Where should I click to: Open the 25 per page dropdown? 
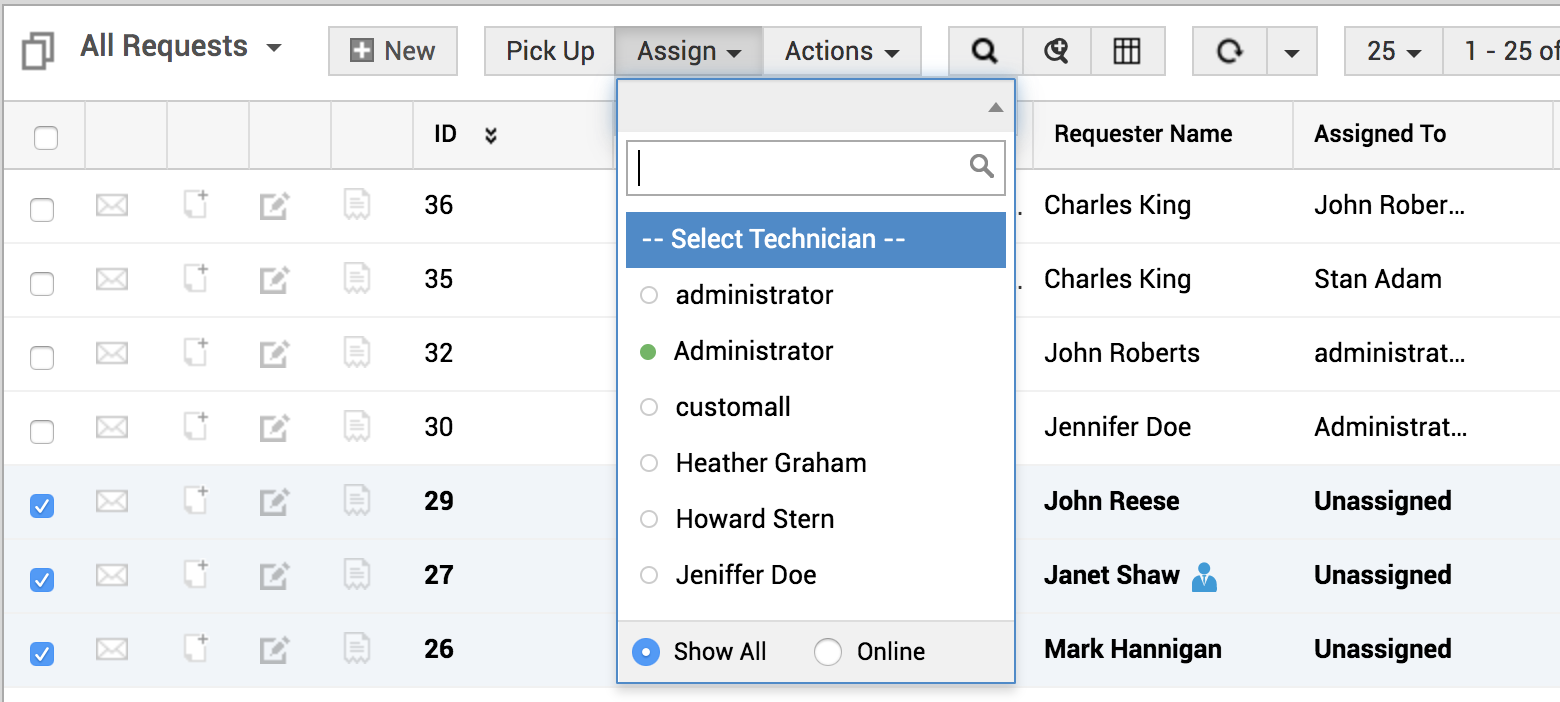pos(1393,51)
